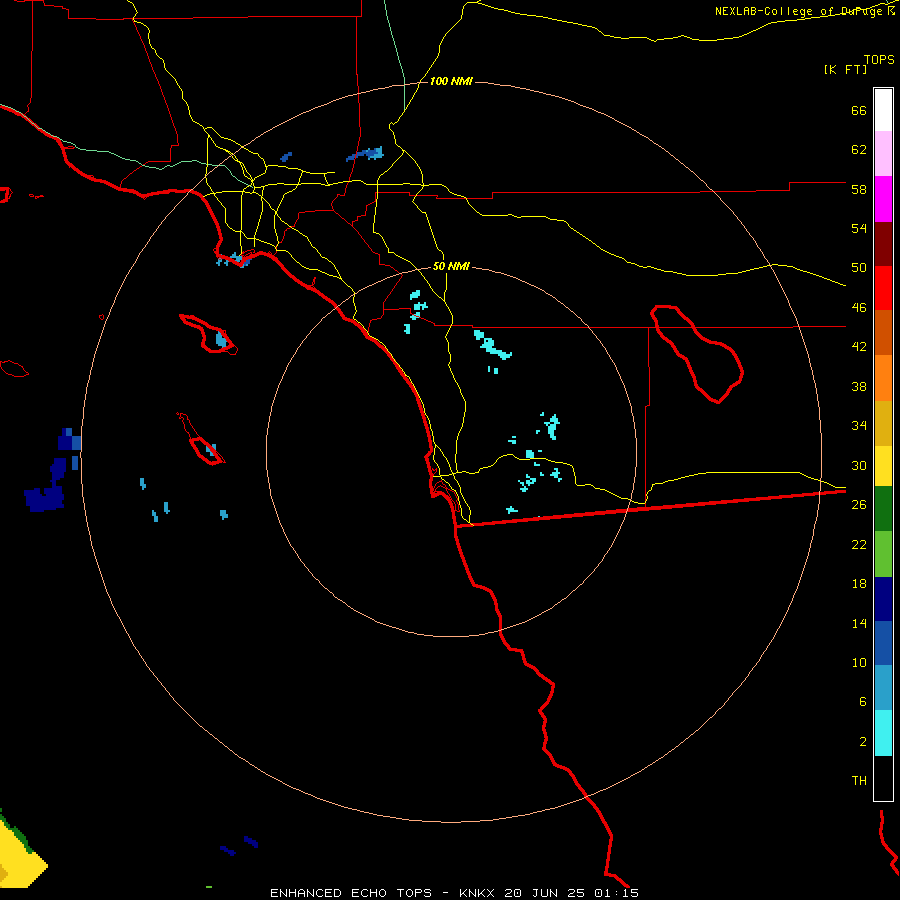
Task: Click the legend value '38'
Action: click(859, 386)
